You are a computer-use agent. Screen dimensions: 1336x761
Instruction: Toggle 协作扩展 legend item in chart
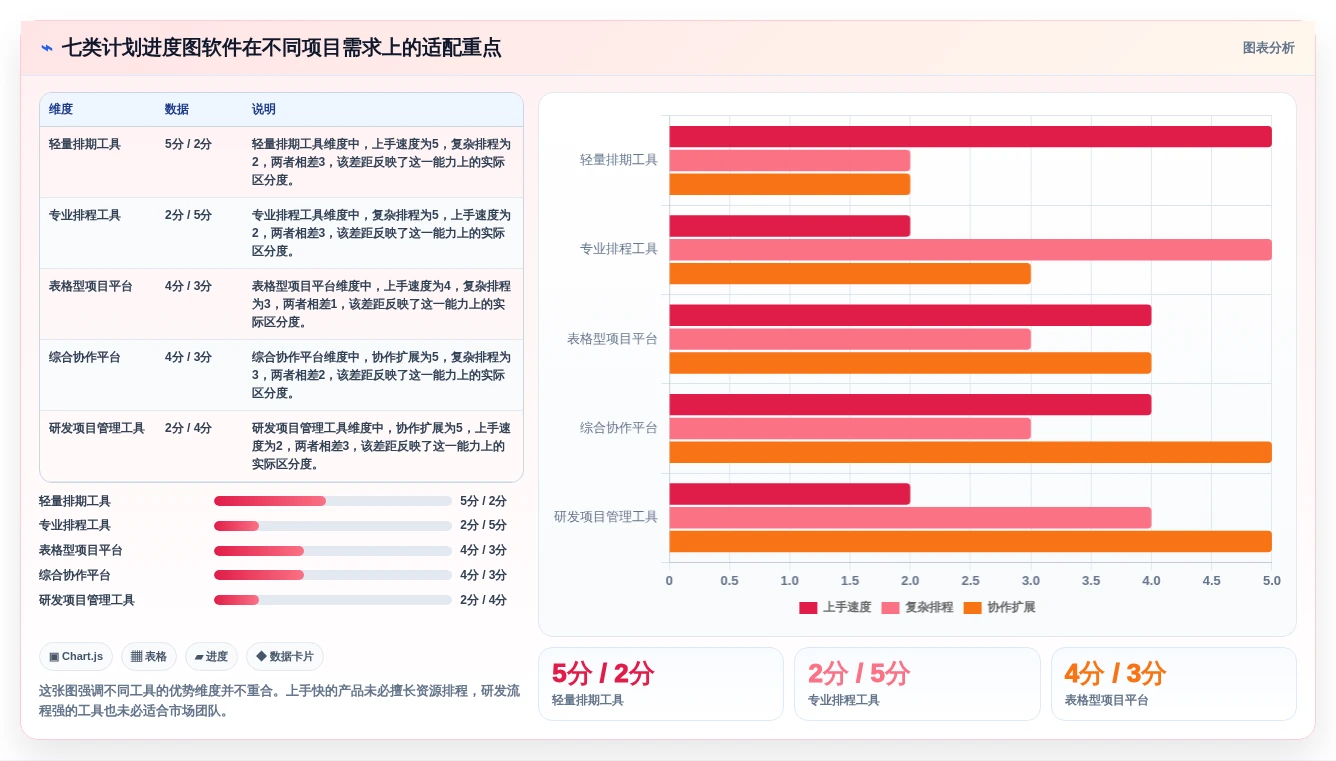click(x=999, y=607)
